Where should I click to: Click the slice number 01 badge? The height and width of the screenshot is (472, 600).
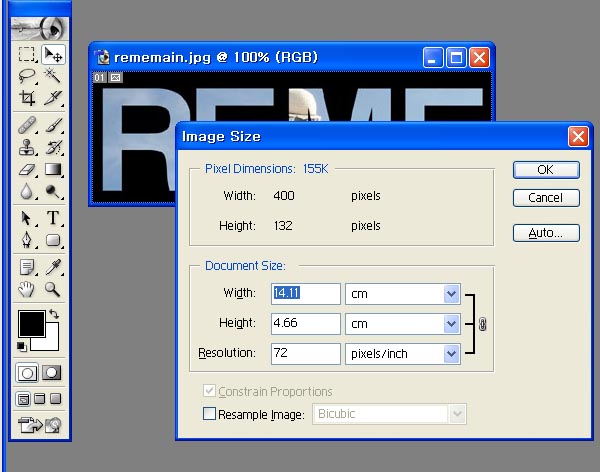coord(99,78)
